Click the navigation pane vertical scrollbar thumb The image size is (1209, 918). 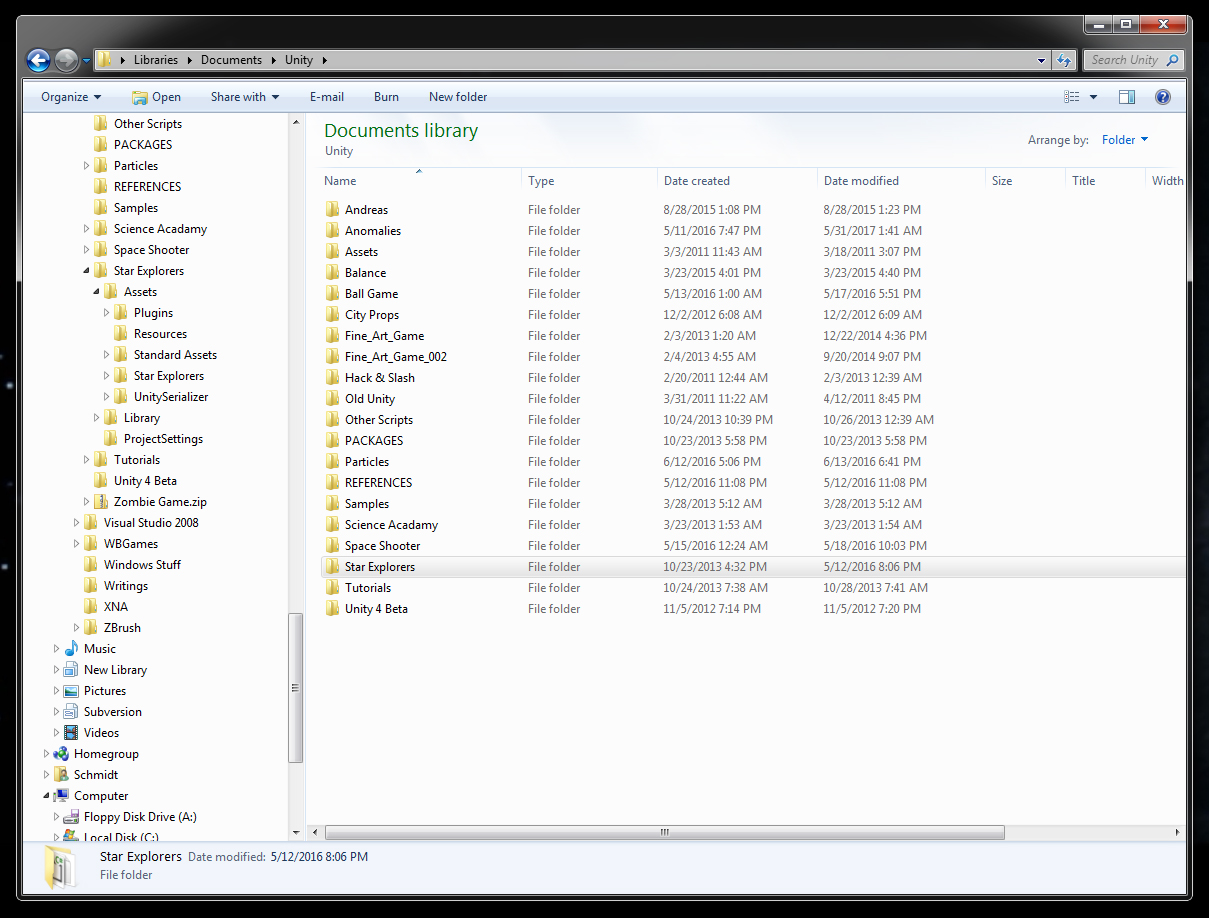coord(296,688)
